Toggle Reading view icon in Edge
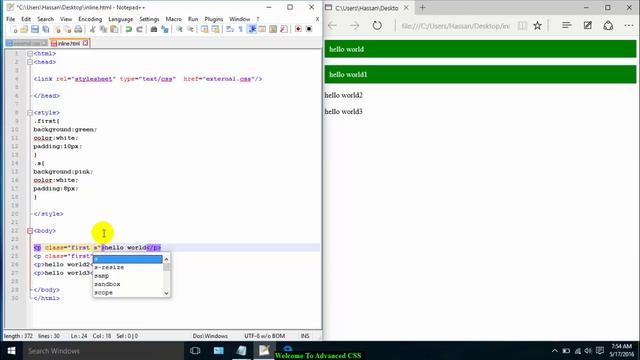This screenshot has height=360, width=640. [x=522, y=26]
